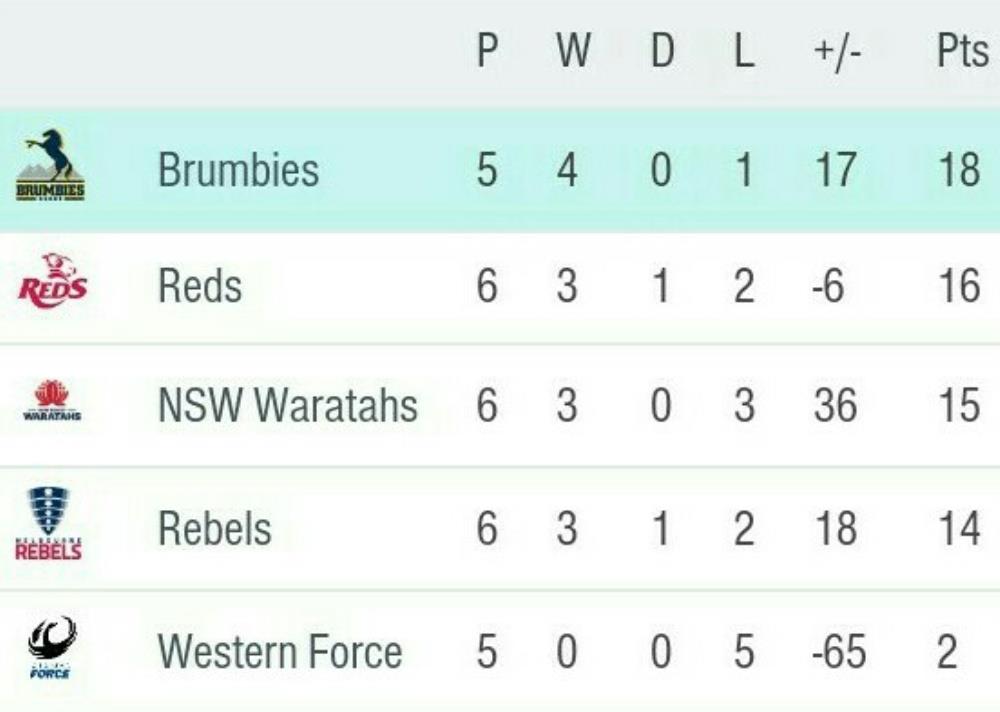Open the Brumbies team name link

pos(238,169)
